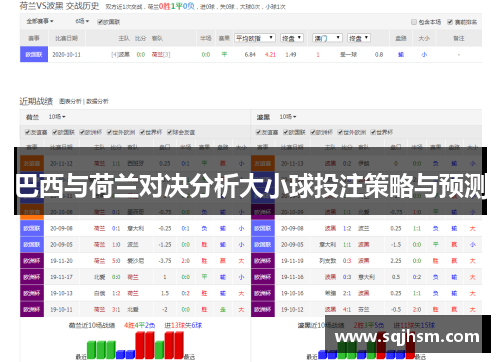Open 荷兰 team link in 2020-10-11 row
Viewport: 500px width, 362px height.
(157, 55)
